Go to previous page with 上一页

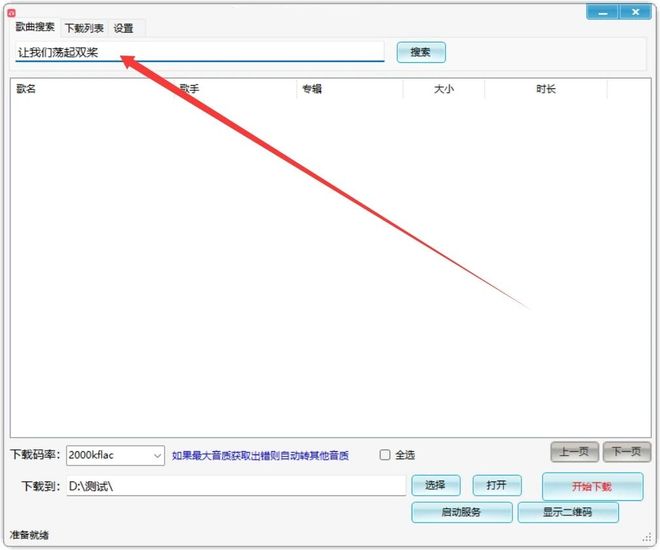coord(575,452)
